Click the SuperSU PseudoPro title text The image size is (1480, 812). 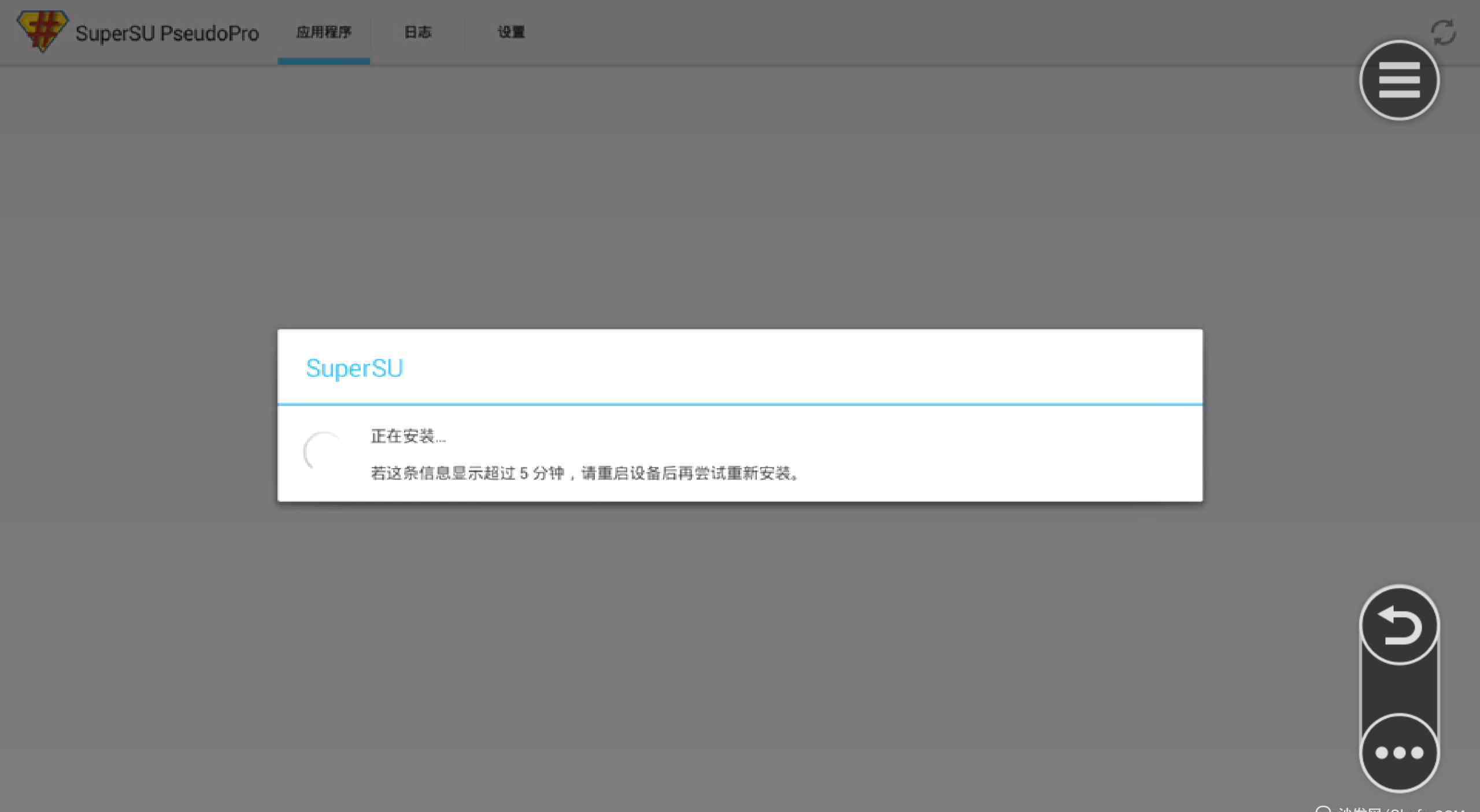click(167, 34)
